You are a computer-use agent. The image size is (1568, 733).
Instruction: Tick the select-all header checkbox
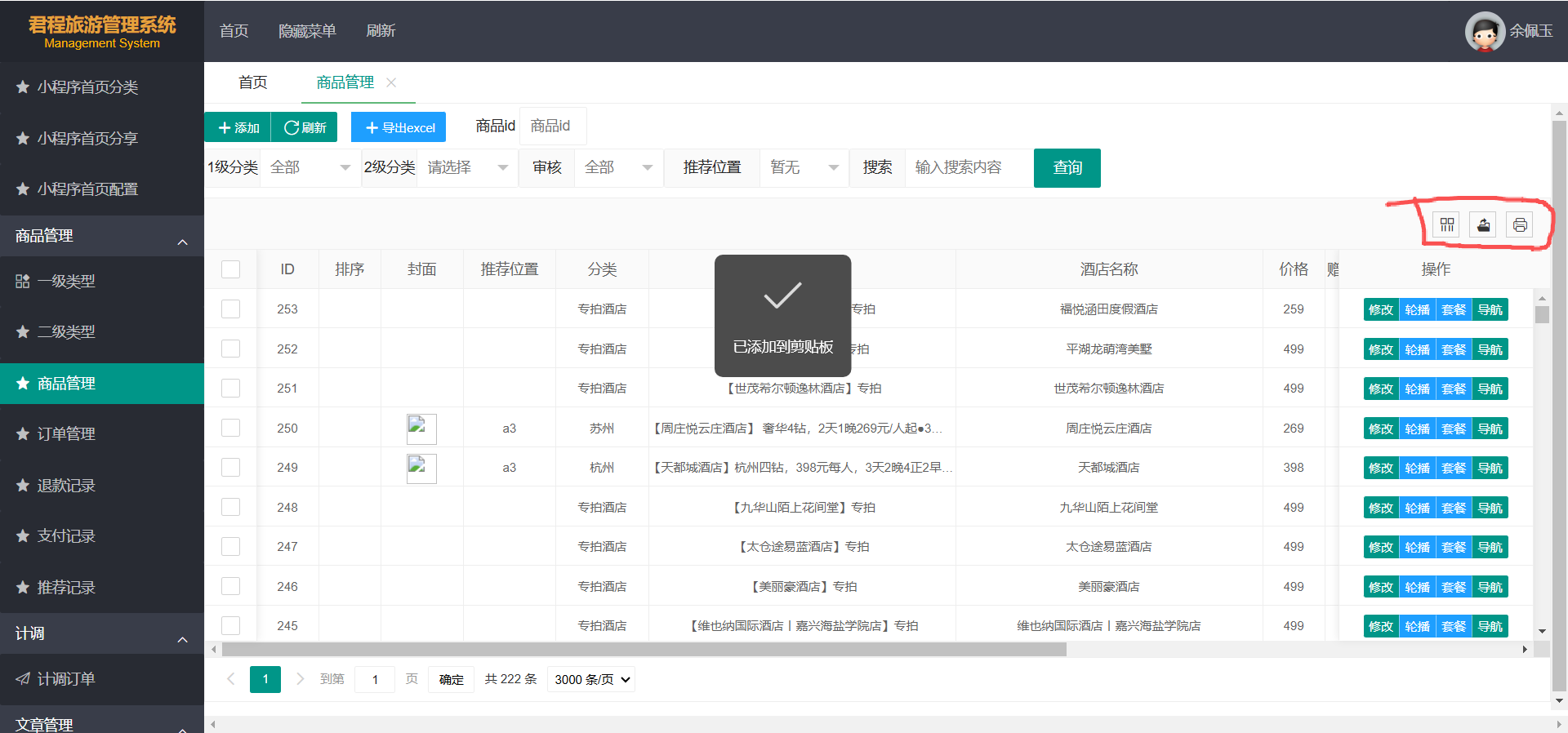point(231,269)
